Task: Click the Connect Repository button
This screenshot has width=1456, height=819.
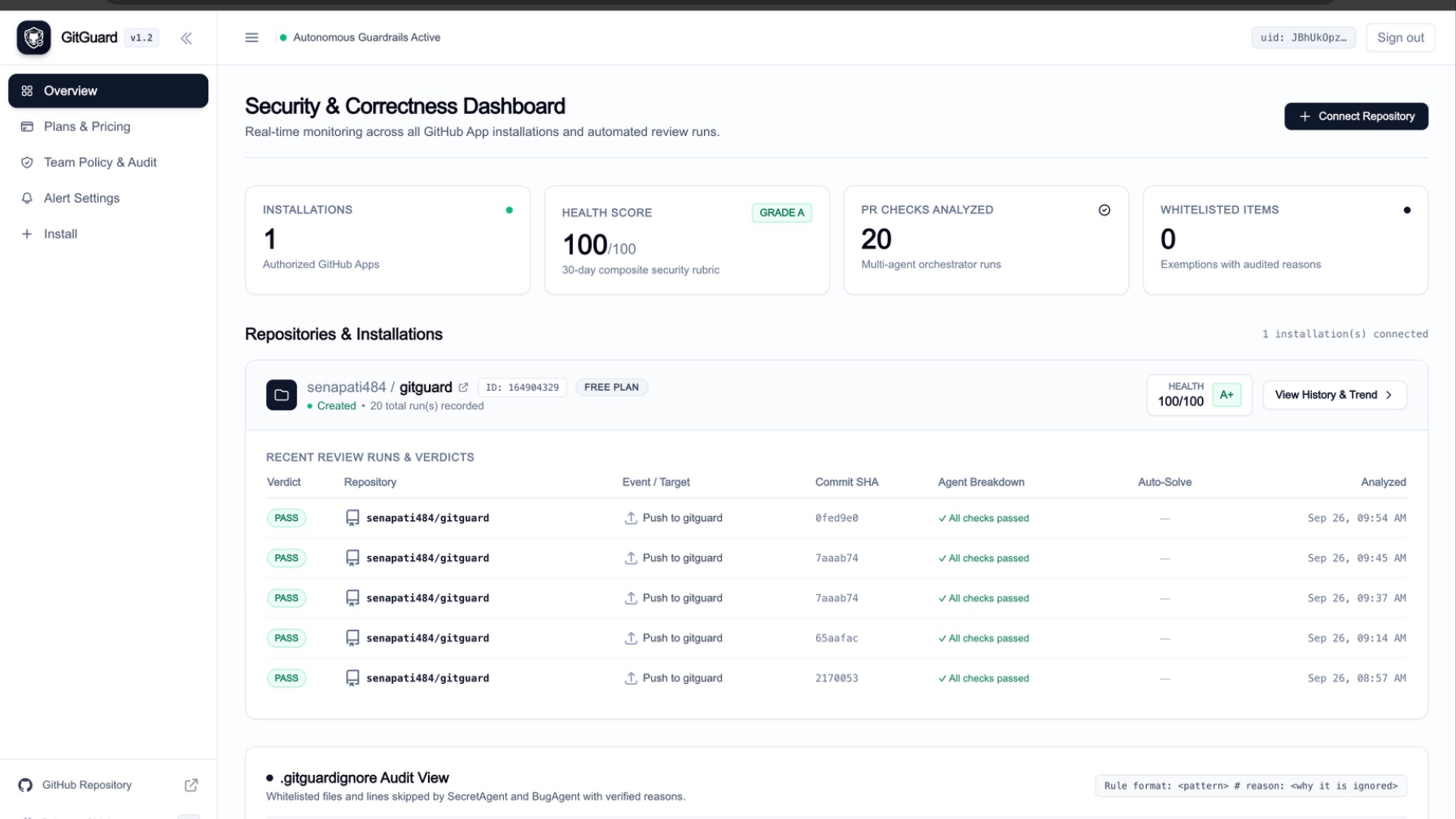Action: click(1356, 116)
